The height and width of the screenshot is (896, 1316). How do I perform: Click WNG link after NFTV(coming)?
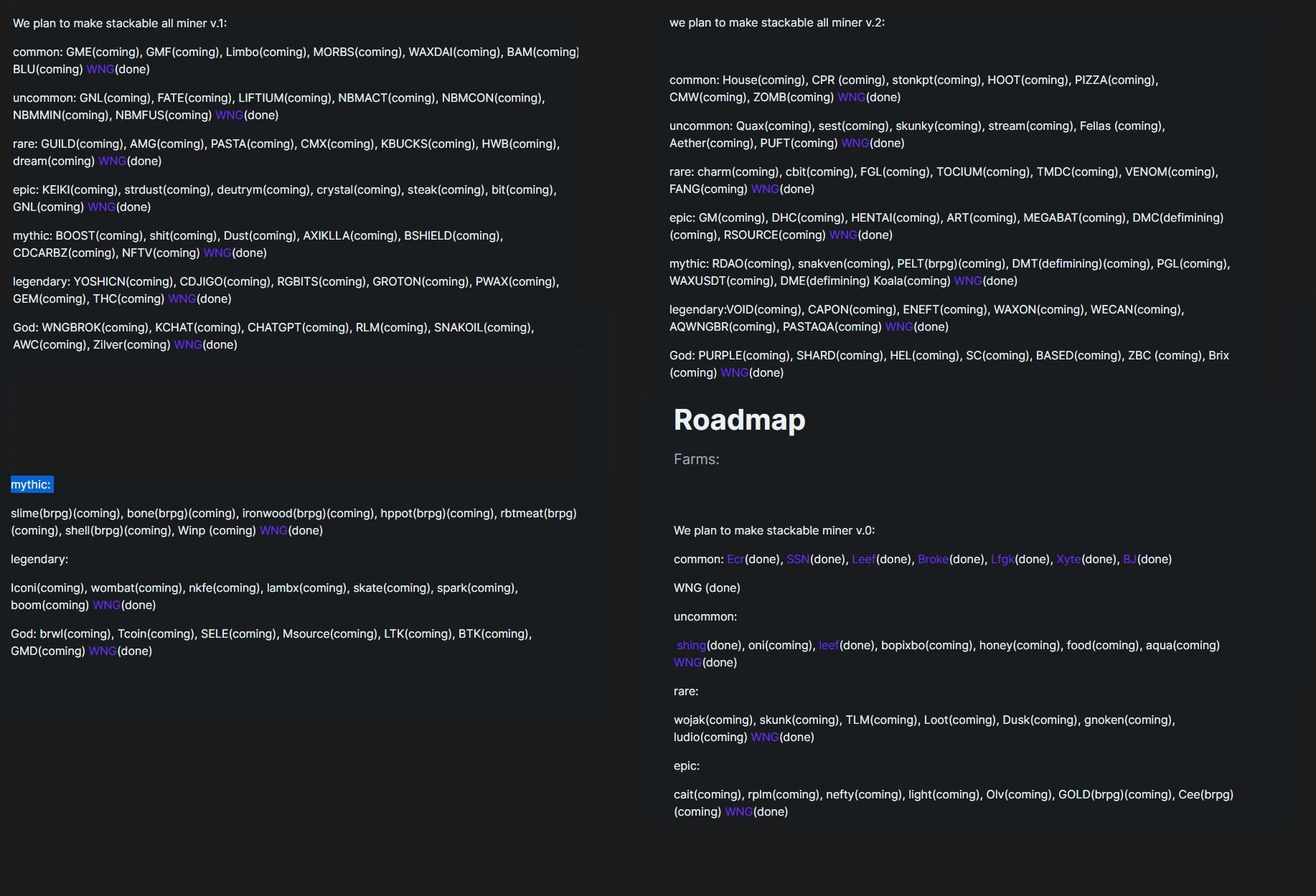[x=217, y=253]
